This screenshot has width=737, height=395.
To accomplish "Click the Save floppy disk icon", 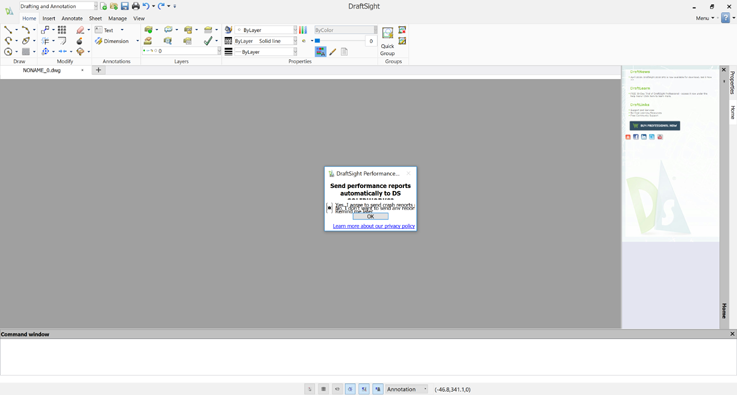I will pyautogui.click(x=125, y=6).
